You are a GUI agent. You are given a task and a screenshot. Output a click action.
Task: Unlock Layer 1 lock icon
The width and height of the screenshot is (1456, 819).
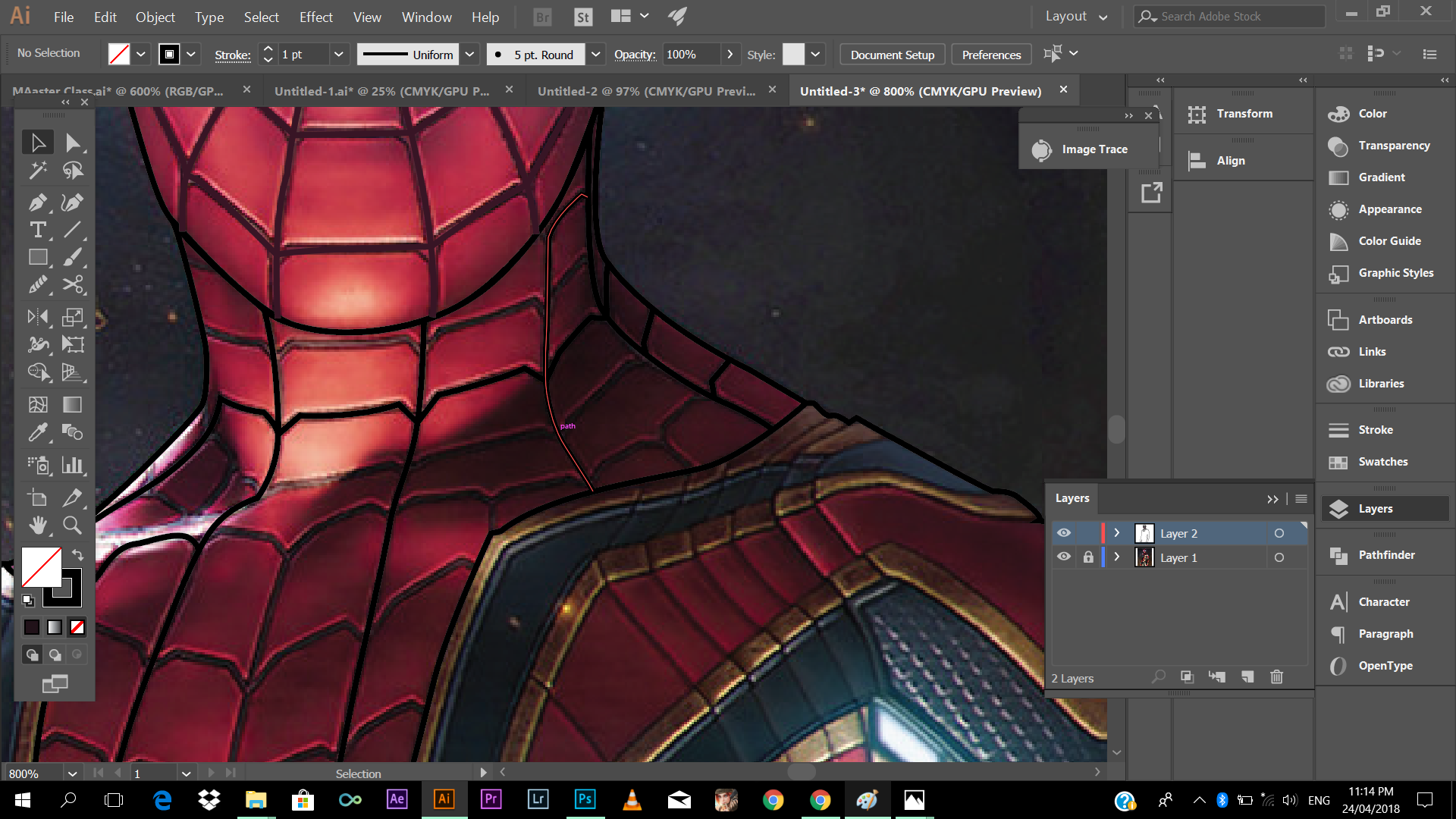coord(1088,557)
